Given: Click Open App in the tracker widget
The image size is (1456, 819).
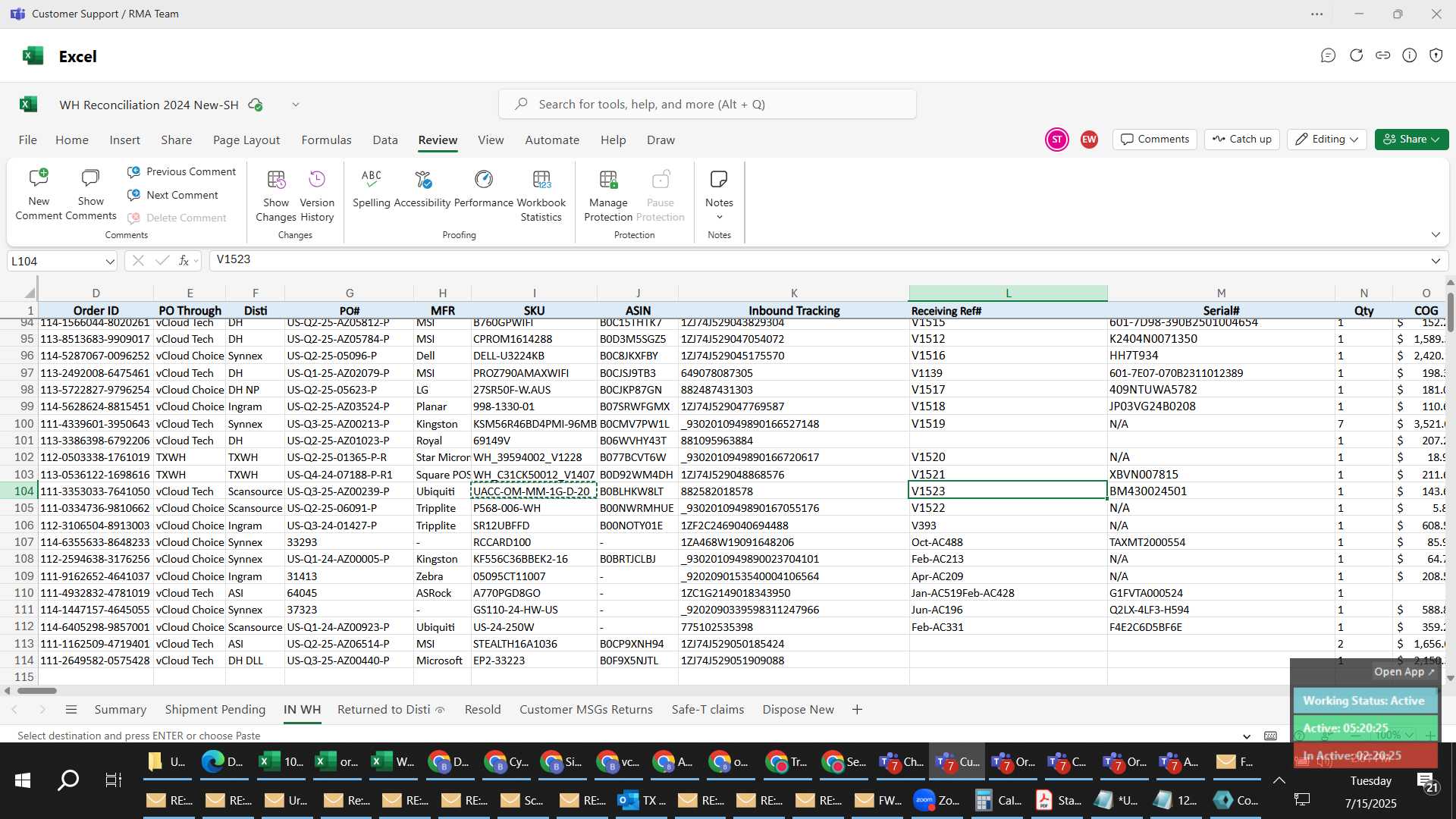Looking at the screenshot, I should [x=1404, y=672].
